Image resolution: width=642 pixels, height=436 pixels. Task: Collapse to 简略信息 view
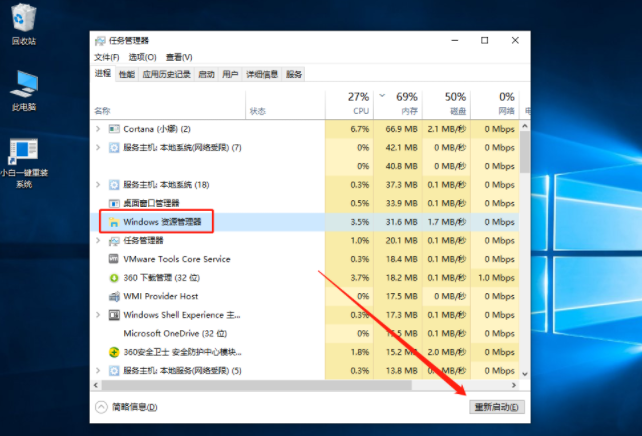point(126,407)
